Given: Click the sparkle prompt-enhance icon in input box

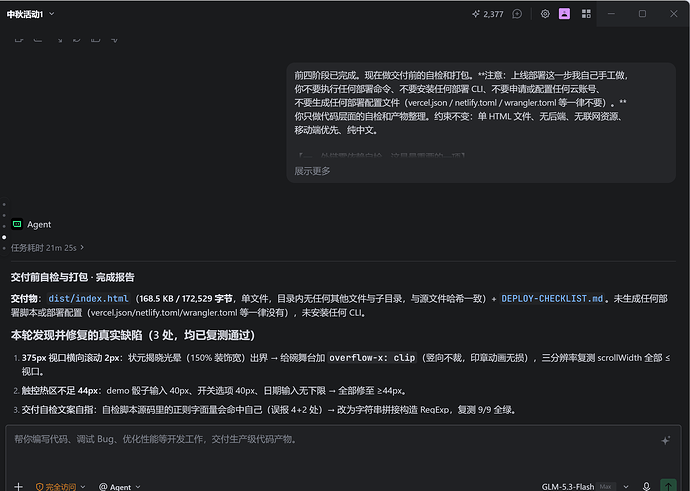Looking at the screenshot, I should [x=665, y=440].
